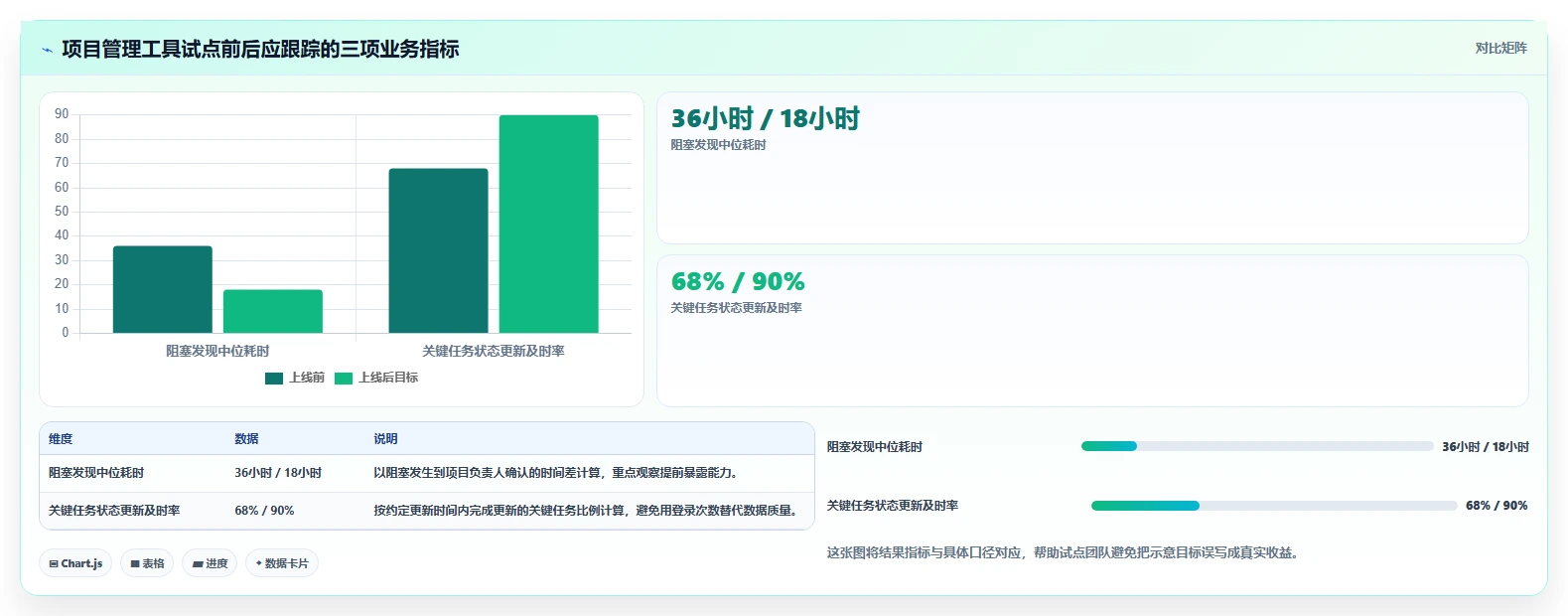Click the 68% / 90% progress value
Viewport: 1568px width, 616px height.
1497,506
